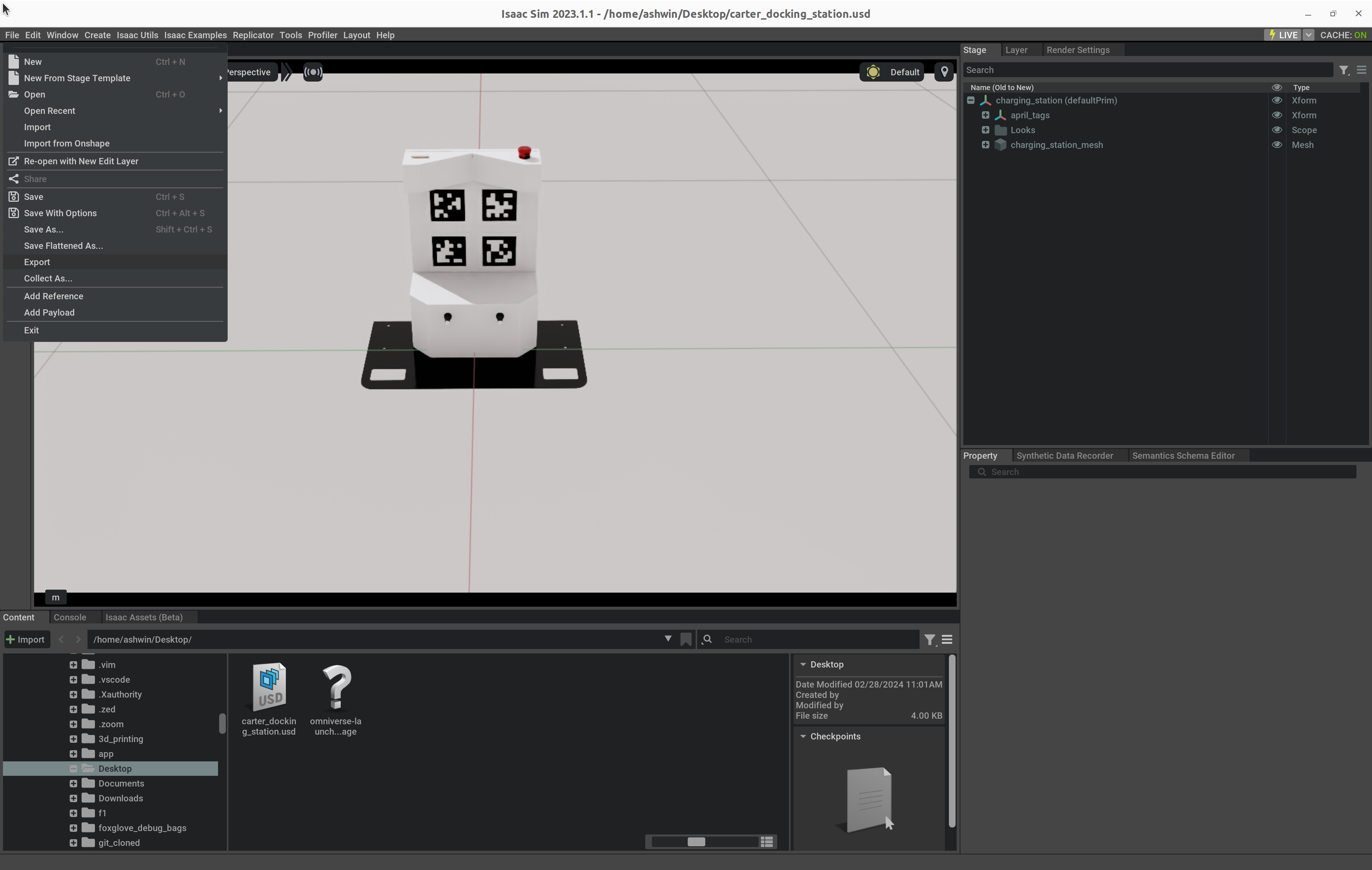
Task: Click the Perspective camera button
Action: (x=248, y=72)
